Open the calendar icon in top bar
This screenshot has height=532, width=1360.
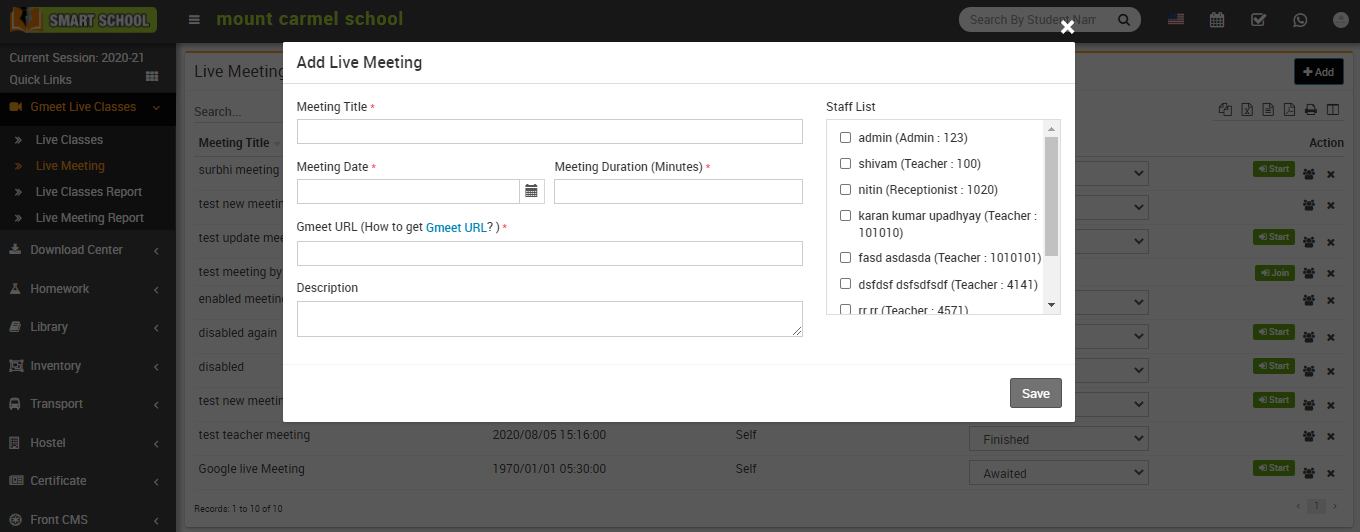coord(1217,20)
